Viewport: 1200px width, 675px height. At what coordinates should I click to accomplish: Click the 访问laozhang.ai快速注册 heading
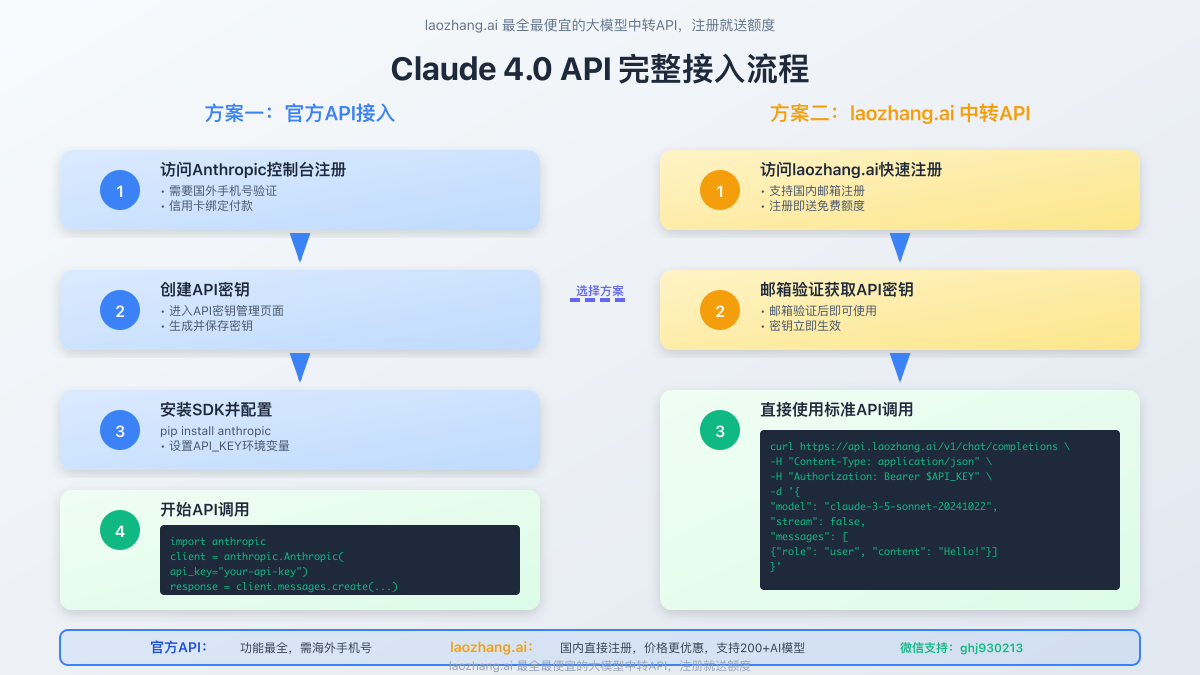tap(851, 170)
